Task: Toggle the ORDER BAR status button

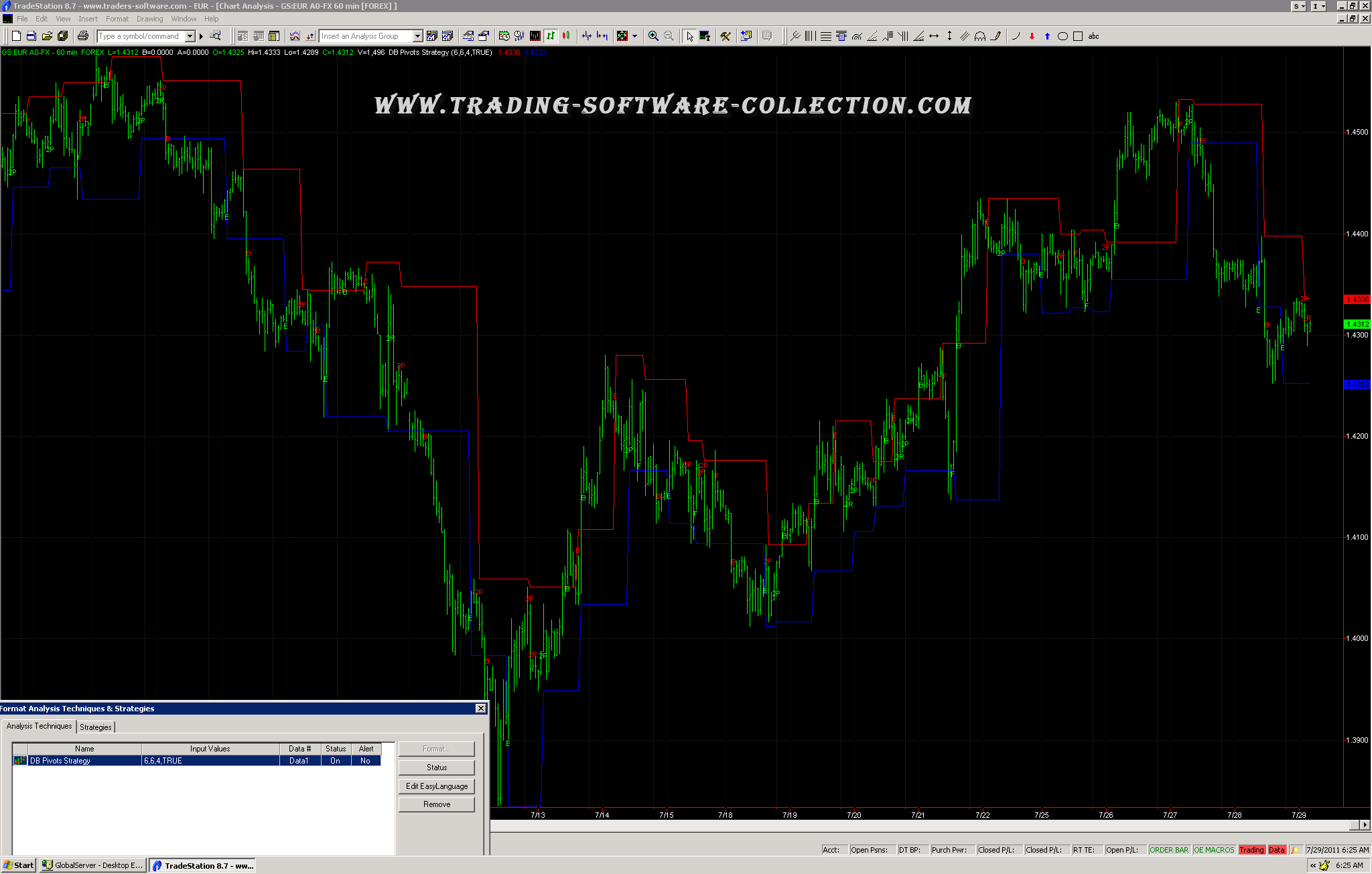Action: coord(1168,850)
